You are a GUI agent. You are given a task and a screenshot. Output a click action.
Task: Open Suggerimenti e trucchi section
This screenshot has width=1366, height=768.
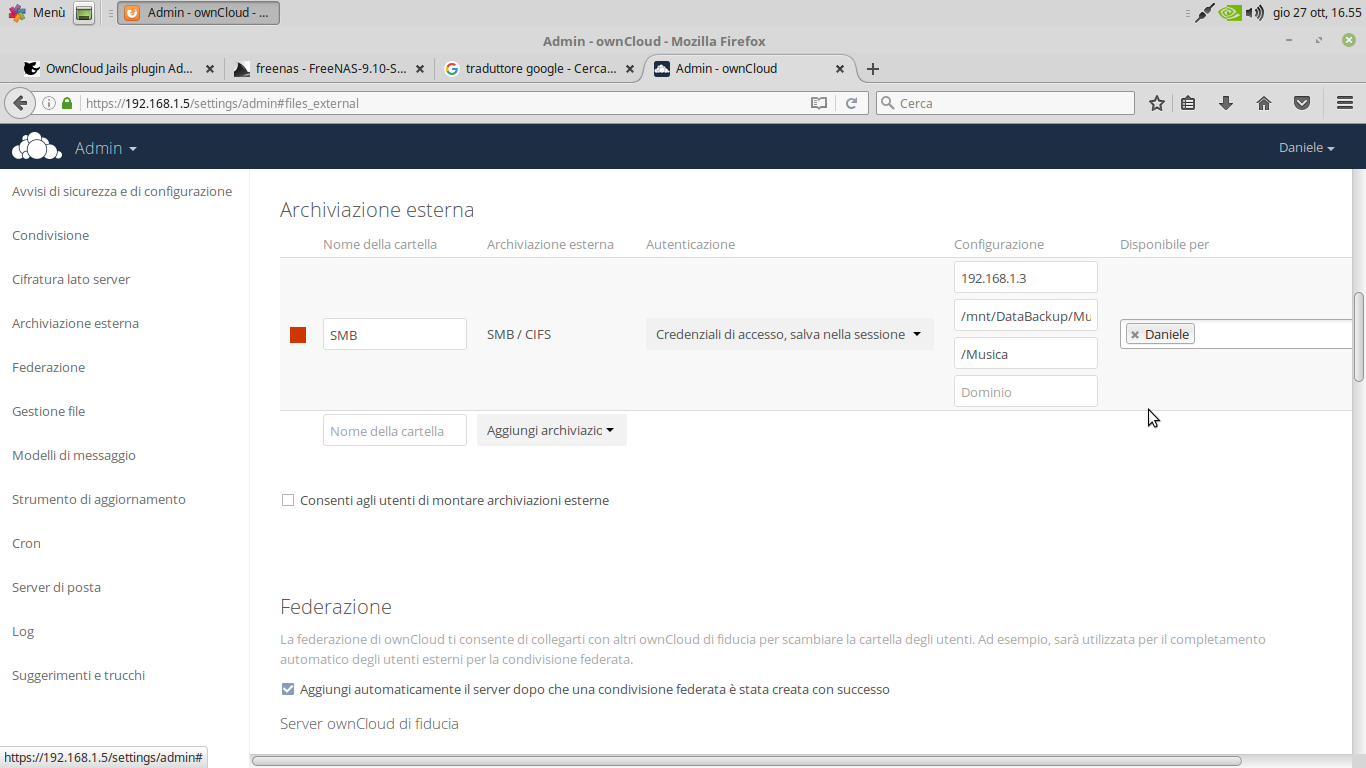click(x=78, y=675)
